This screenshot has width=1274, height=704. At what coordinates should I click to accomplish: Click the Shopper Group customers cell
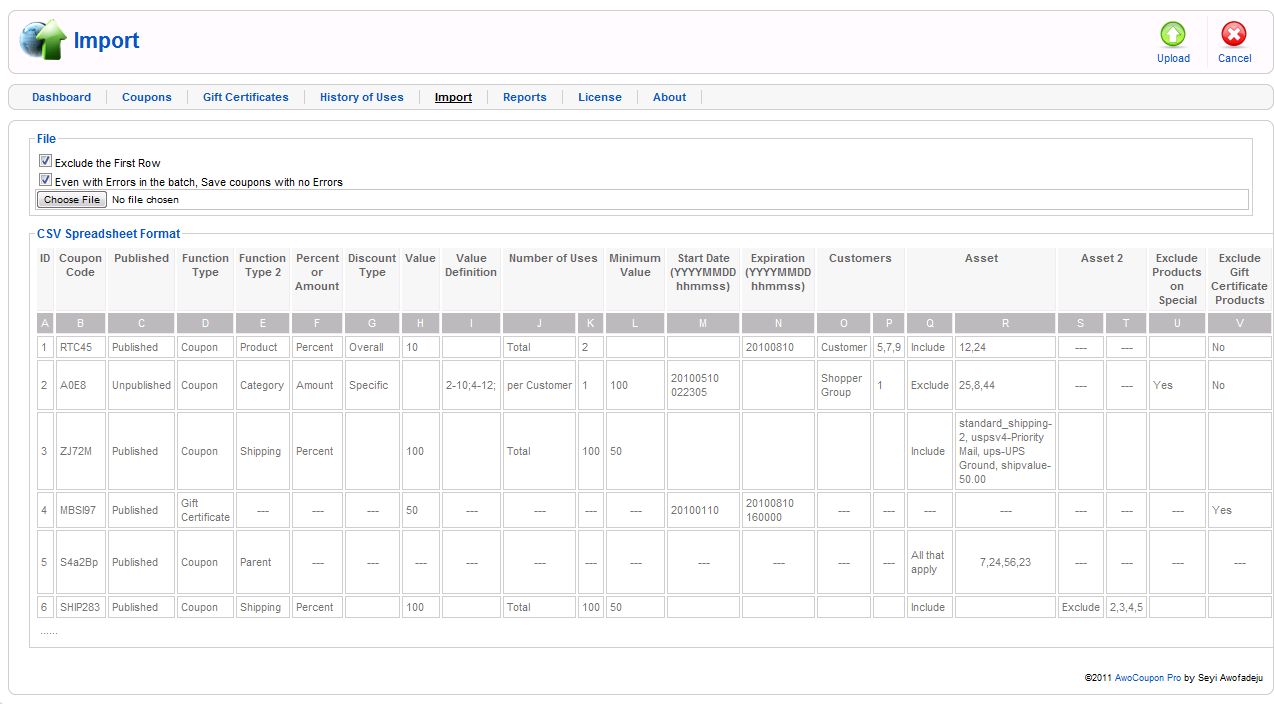pos(844,385)
